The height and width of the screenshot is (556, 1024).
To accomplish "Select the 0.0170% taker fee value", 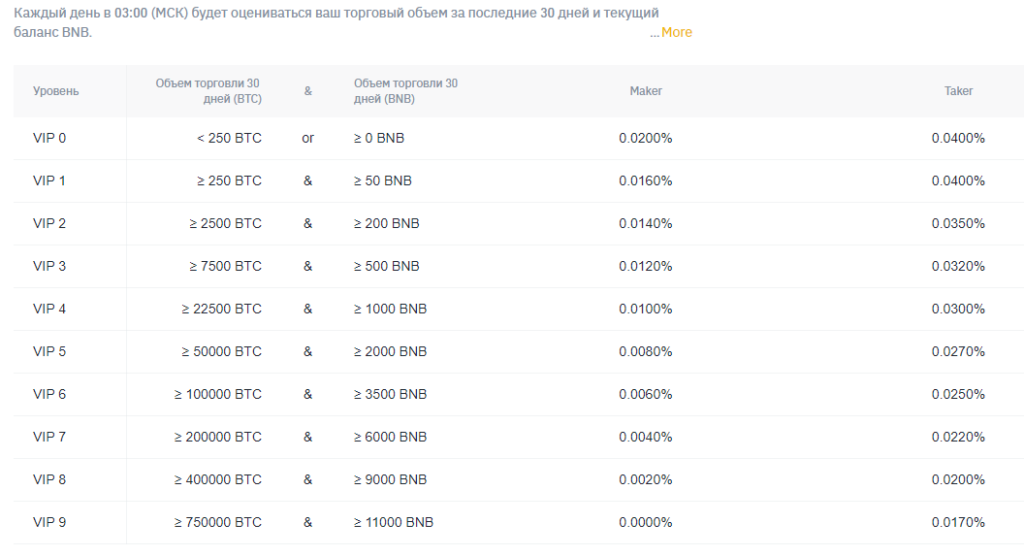I will point(958,522).
